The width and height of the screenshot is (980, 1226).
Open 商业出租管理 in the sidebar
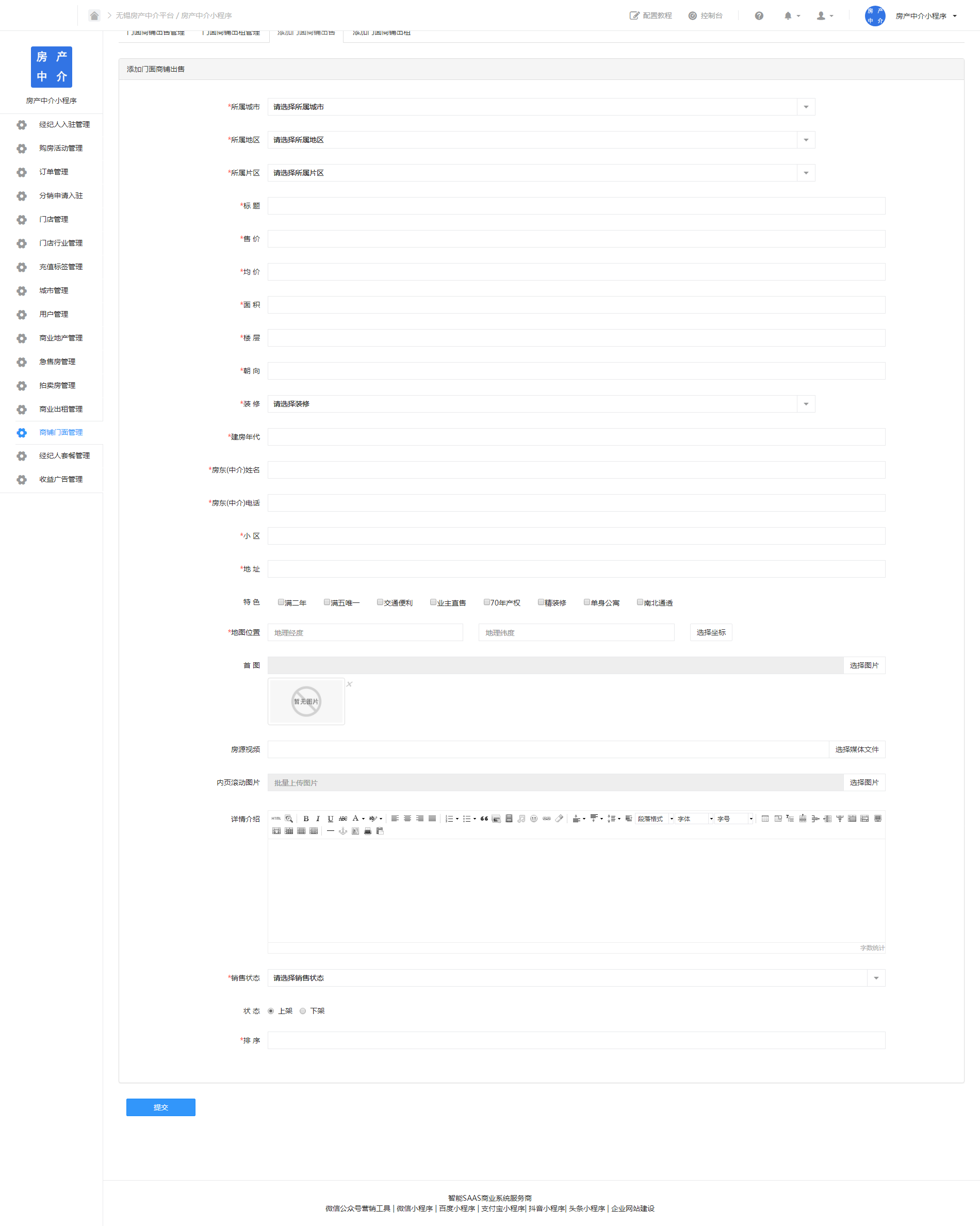click(x=60, y=409)
